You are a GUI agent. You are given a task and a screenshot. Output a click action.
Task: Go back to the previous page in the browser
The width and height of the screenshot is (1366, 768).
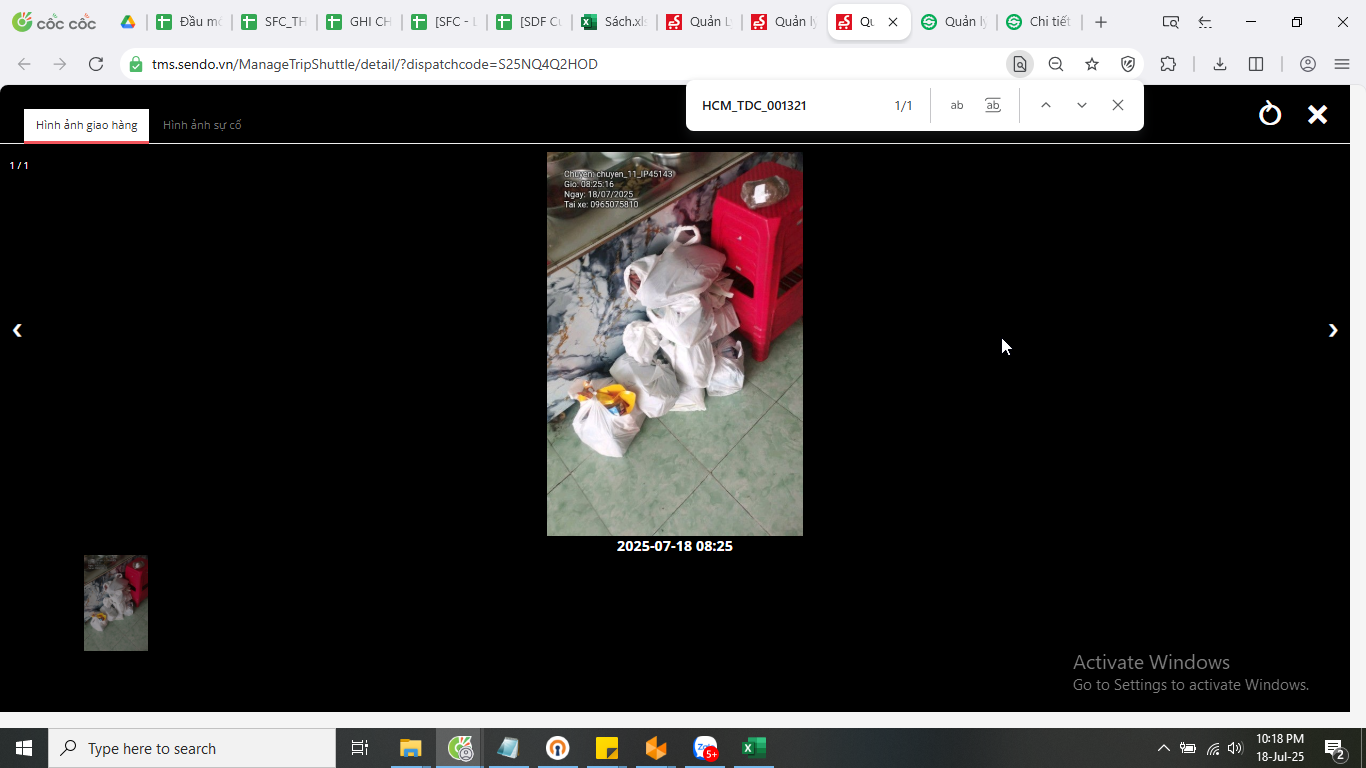tap(24, 64)
